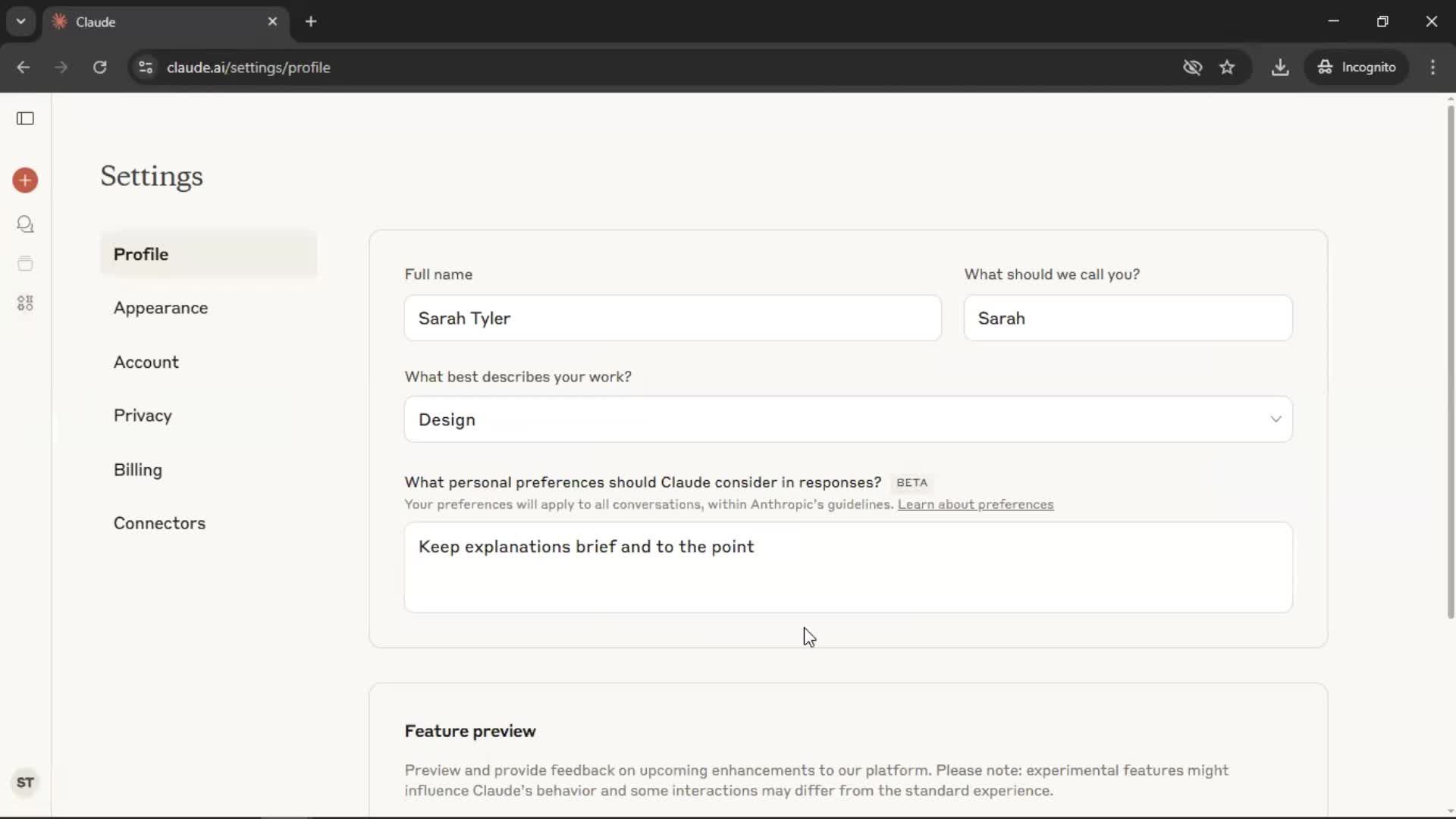1456x819 pixels.
Task: Click the Settings page title
Action: point(152,176)
